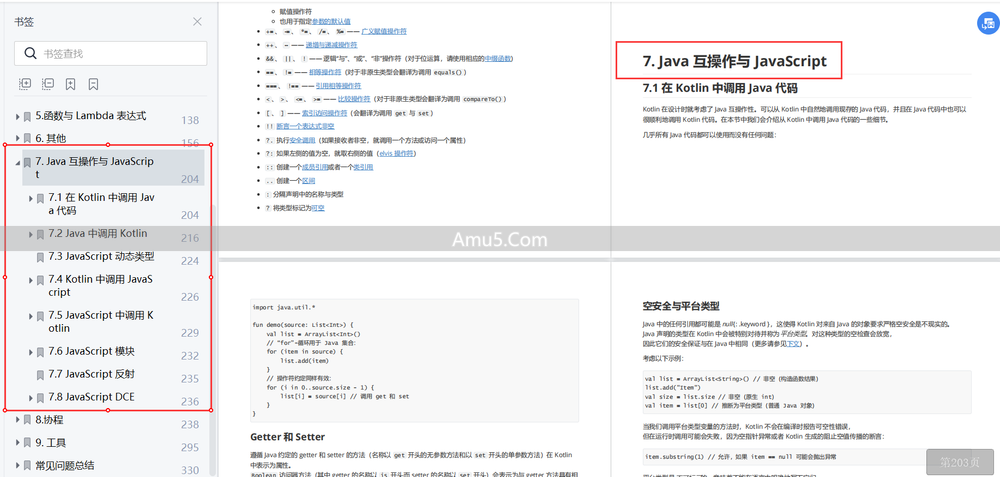Close the 书签 bookmarks panel
1000x477 pixels.
point(198,22)
